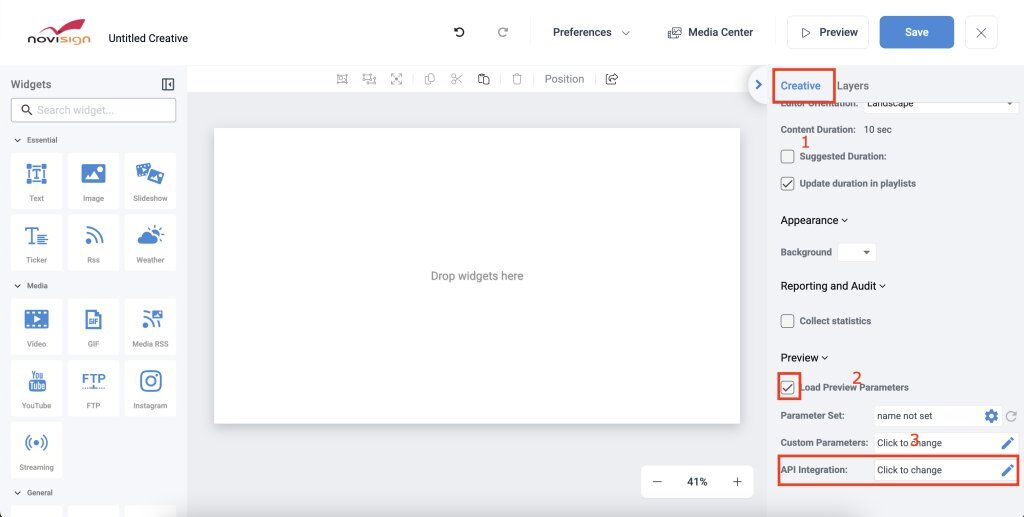Choose the Weather widget icon
Viewport: 1024px width, 517px height.
point(150,241)
